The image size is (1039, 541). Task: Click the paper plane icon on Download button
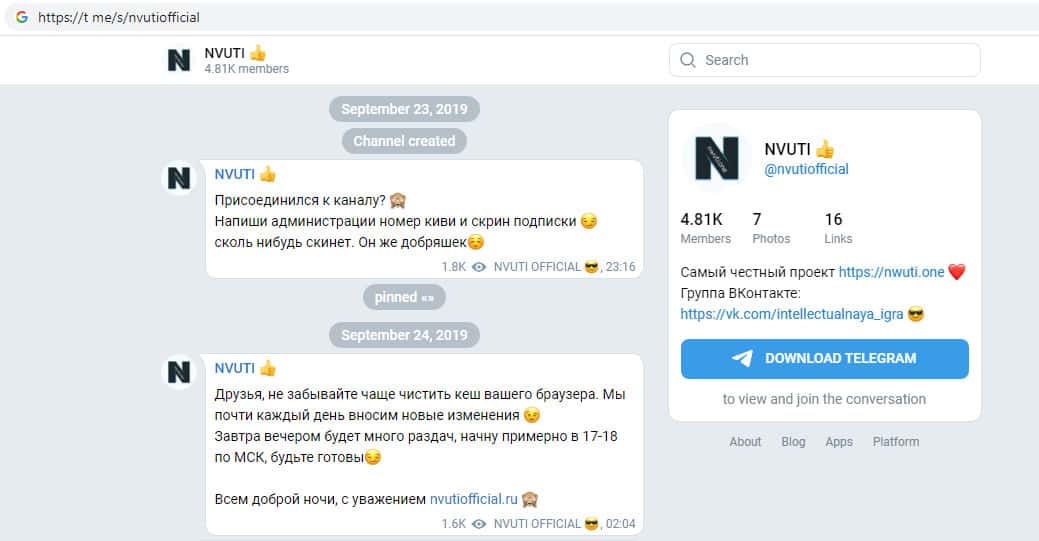click(742, 358)
